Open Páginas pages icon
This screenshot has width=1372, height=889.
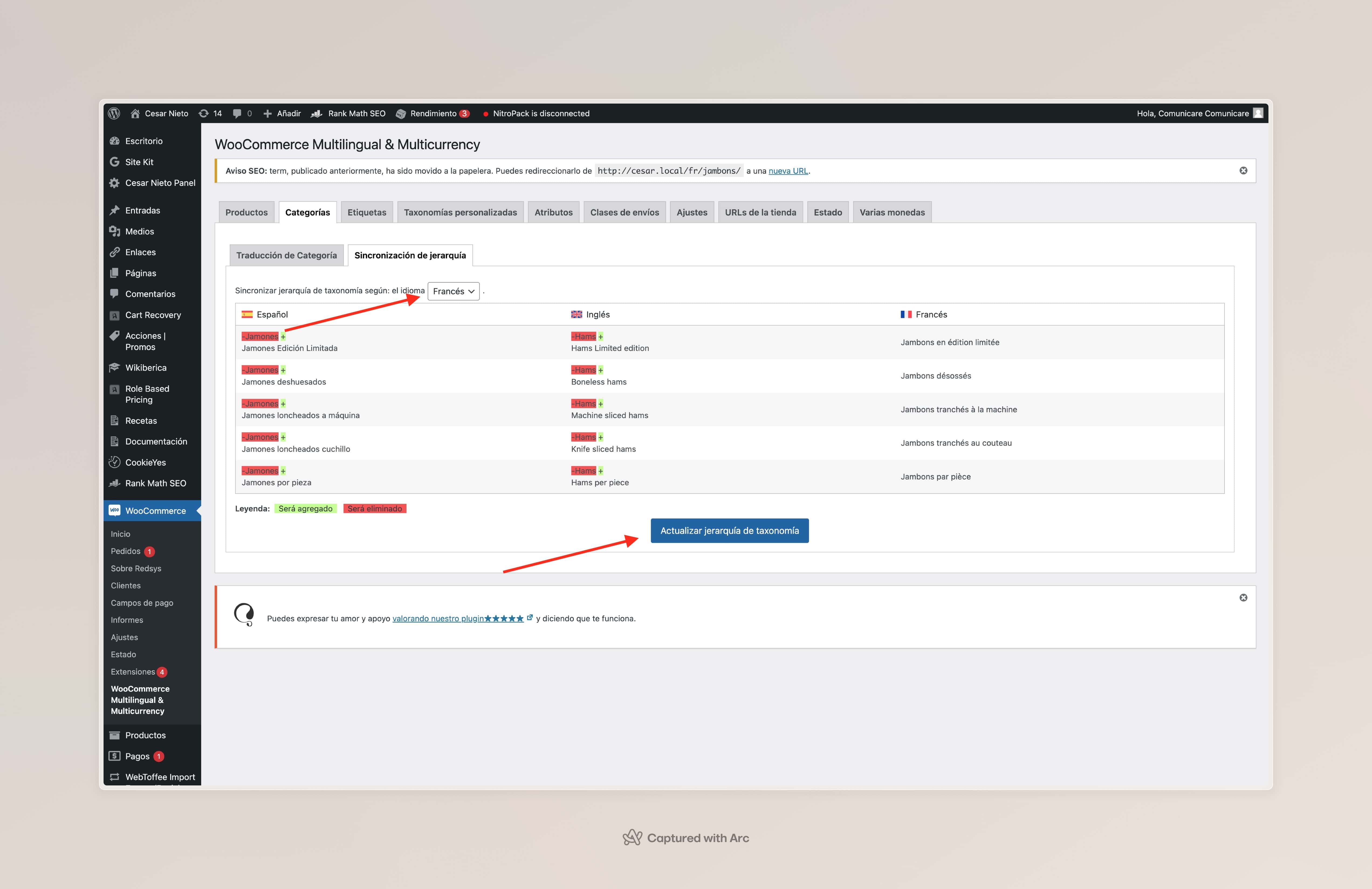point(114,273)
